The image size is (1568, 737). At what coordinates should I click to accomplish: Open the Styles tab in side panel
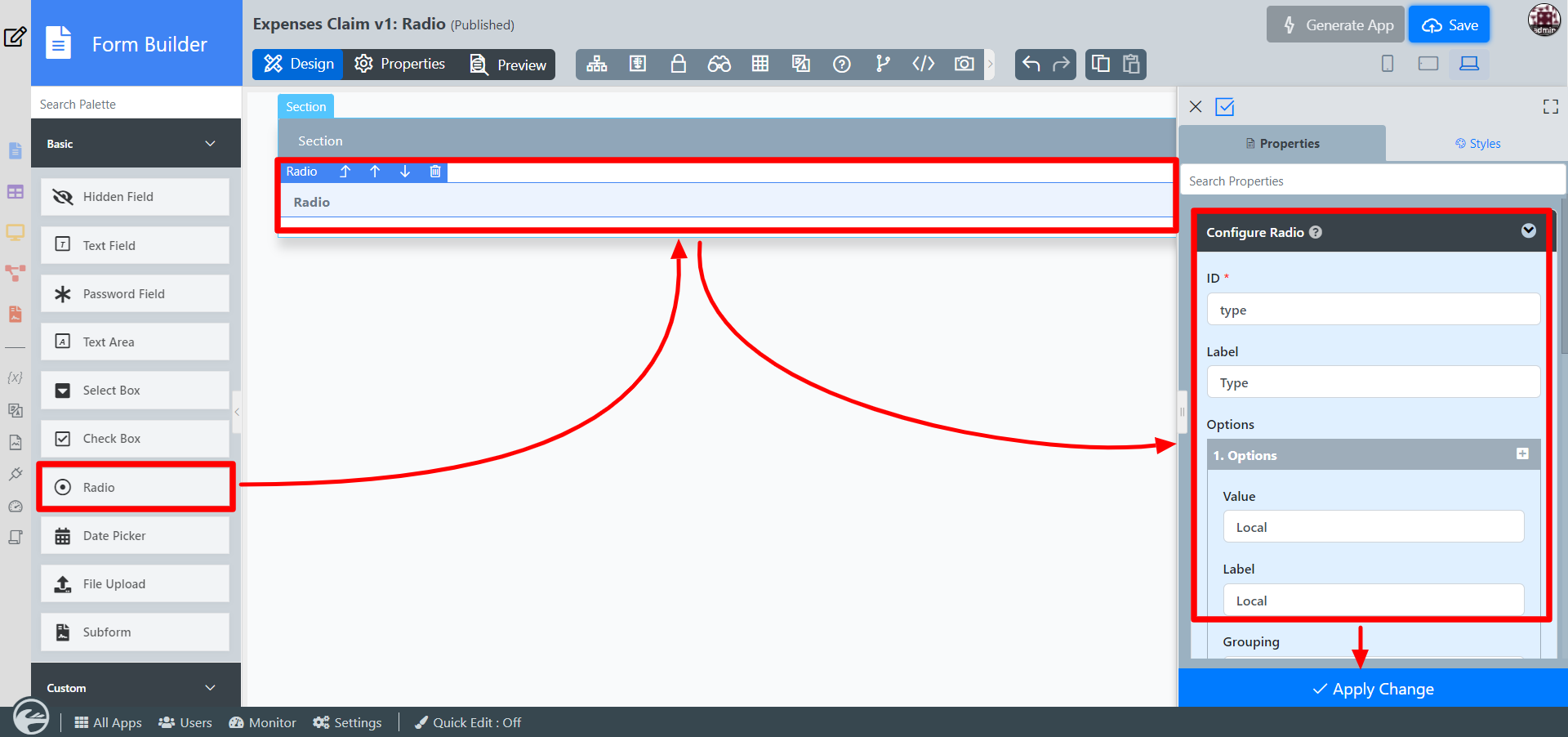(x=1477, y=144)
